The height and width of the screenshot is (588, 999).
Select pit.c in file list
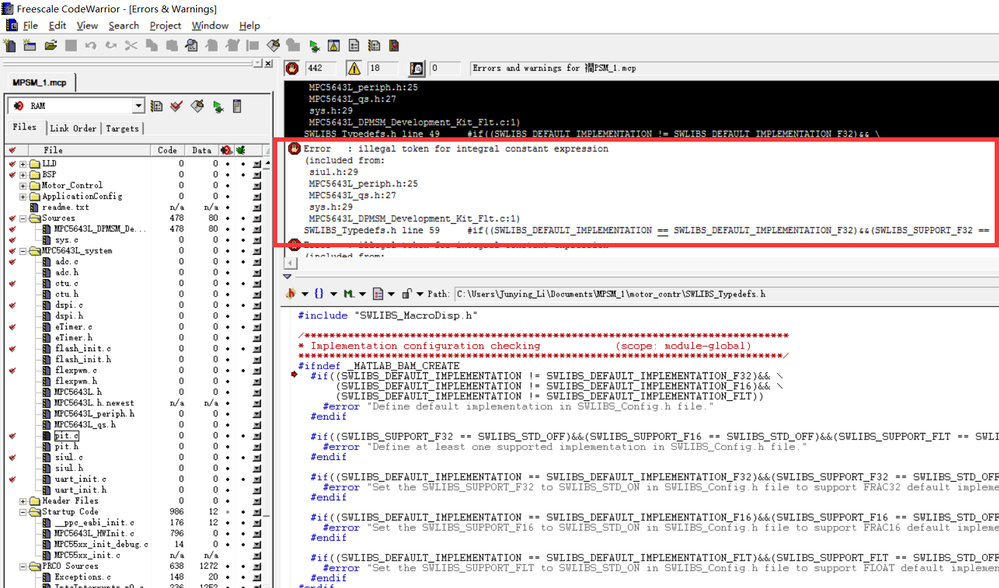(x=66, y=436)
